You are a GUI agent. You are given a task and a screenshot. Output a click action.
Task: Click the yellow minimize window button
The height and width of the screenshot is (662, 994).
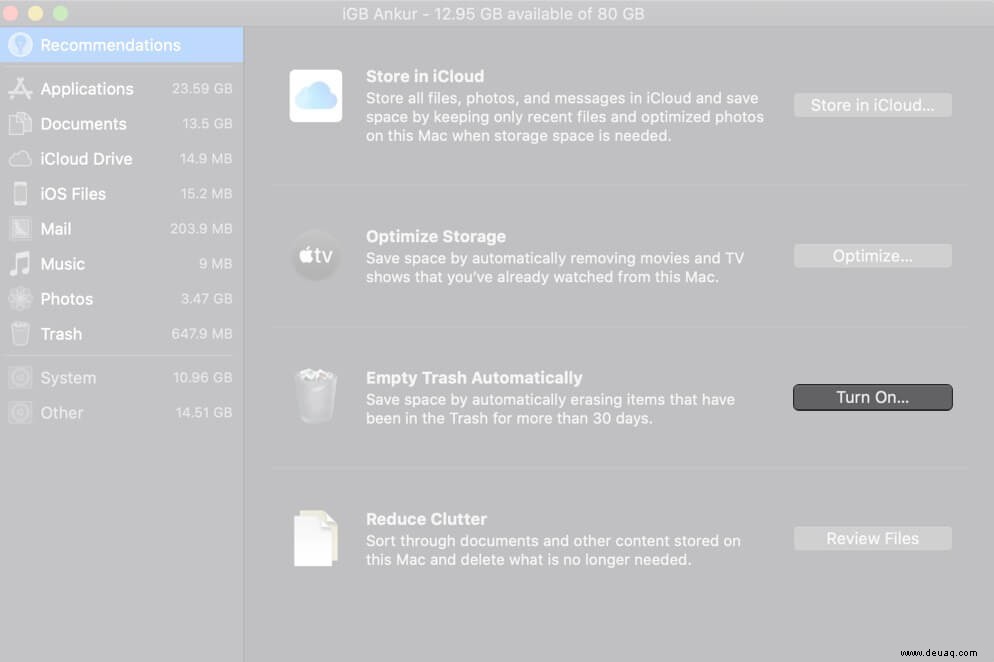point(36,13)
